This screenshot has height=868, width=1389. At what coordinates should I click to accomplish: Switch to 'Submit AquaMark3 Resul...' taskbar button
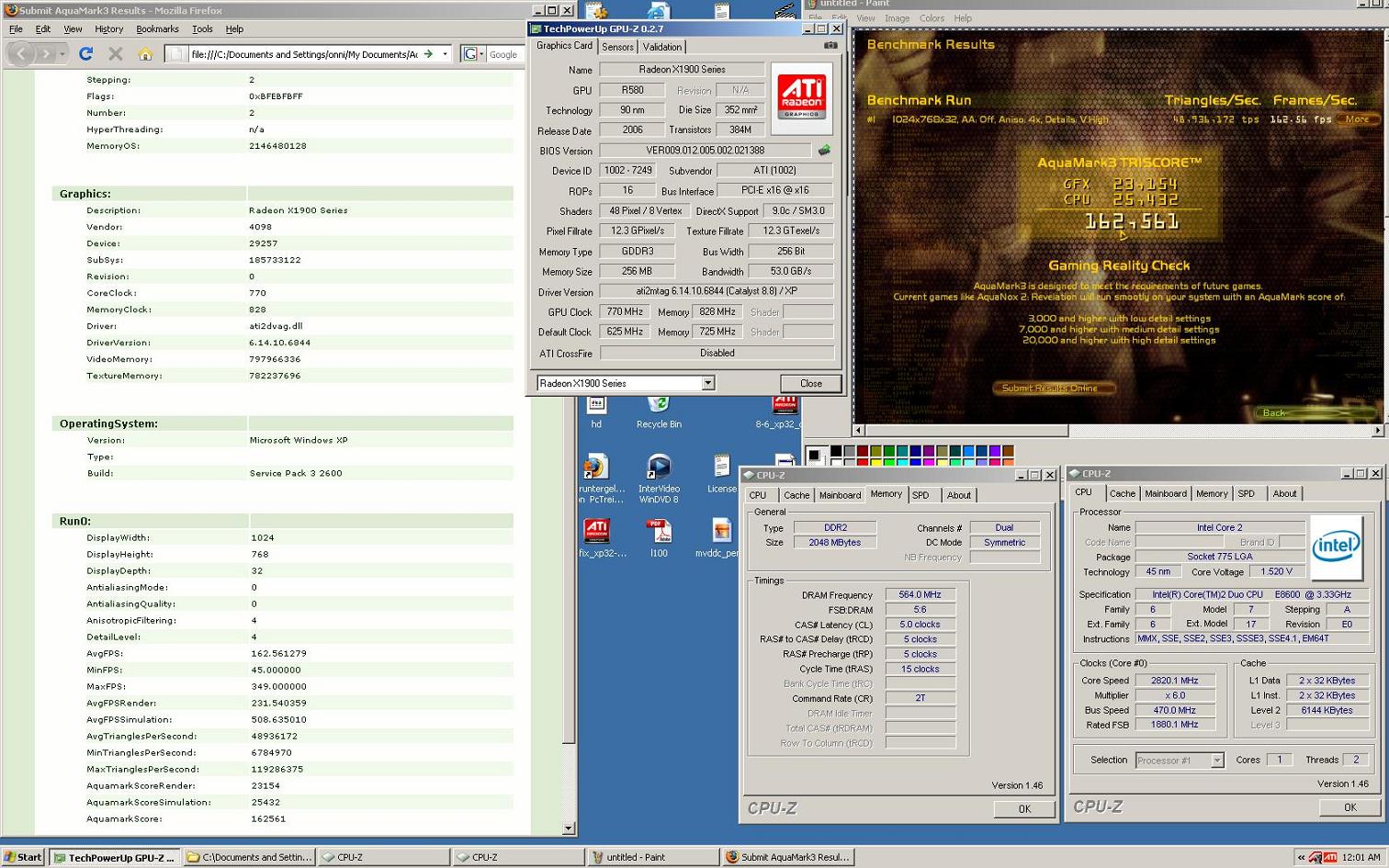(x=789, y=857)
